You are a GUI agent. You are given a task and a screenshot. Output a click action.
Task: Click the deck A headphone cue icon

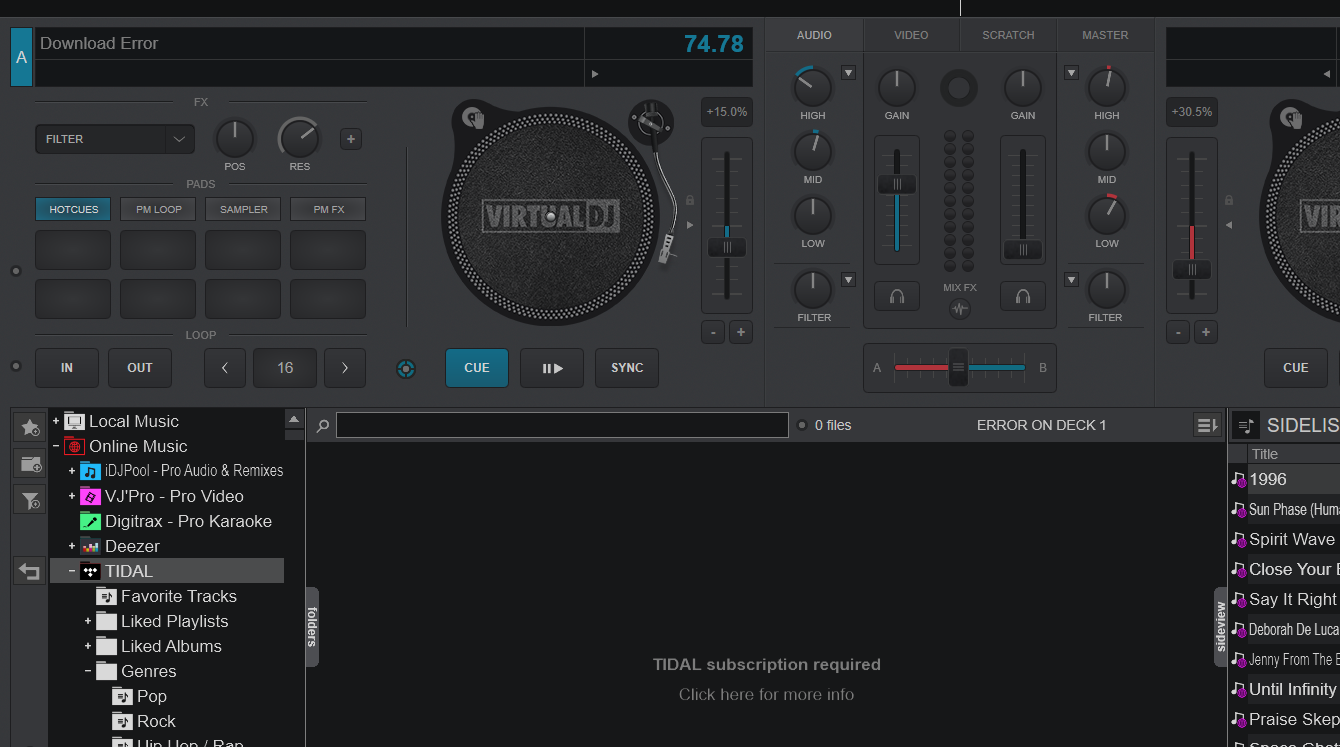pos(897,296)
